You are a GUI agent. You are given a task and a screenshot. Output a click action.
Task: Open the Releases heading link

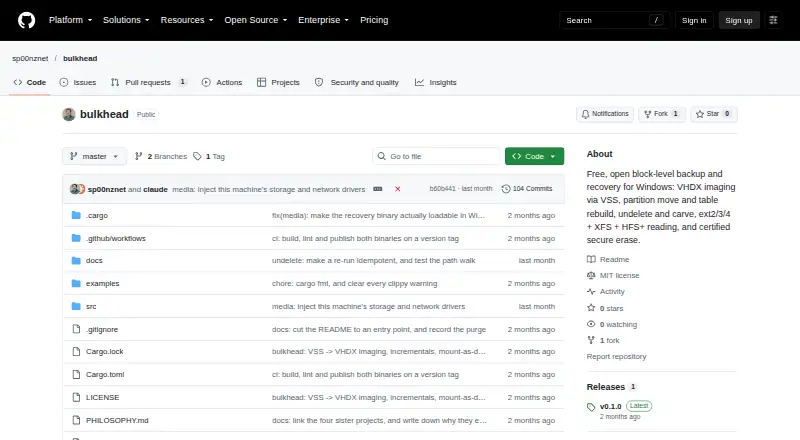611,387
